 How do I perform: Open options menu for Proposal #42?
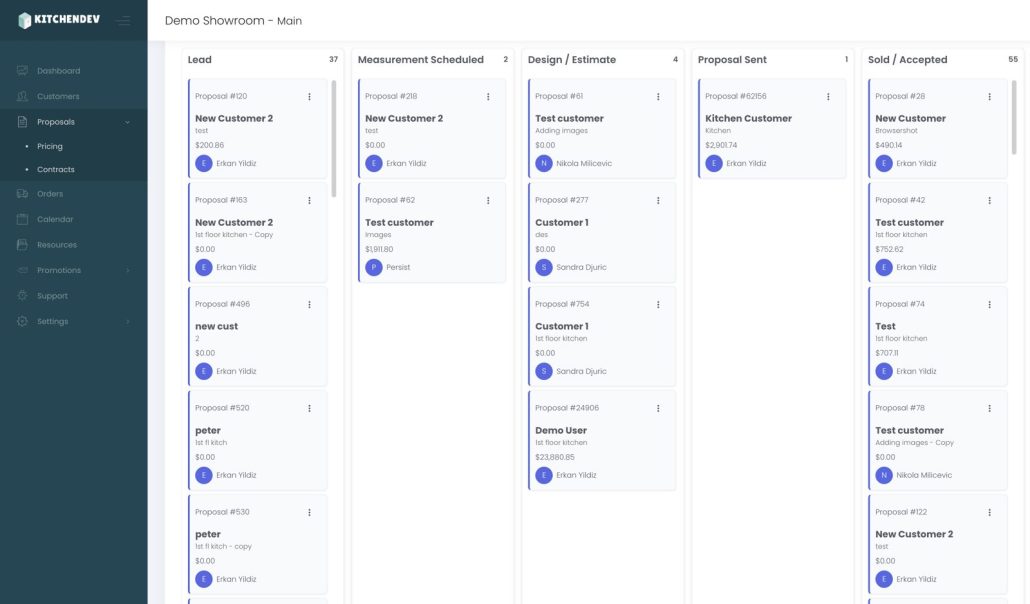click(989, 200)
